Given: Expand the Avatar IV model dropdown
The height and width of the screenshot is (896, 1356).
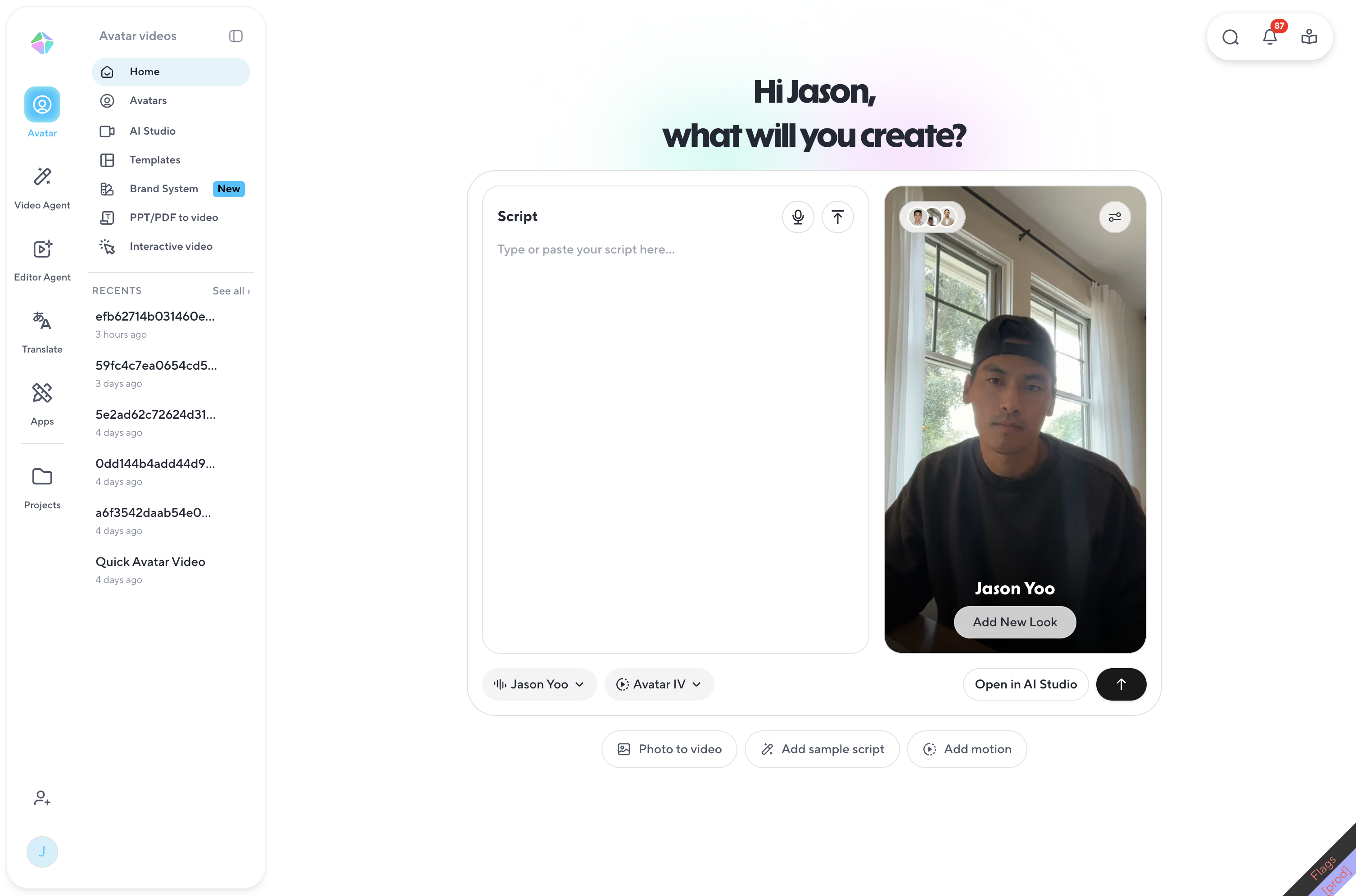Looking at the screenshot, I should click(659, 684).
